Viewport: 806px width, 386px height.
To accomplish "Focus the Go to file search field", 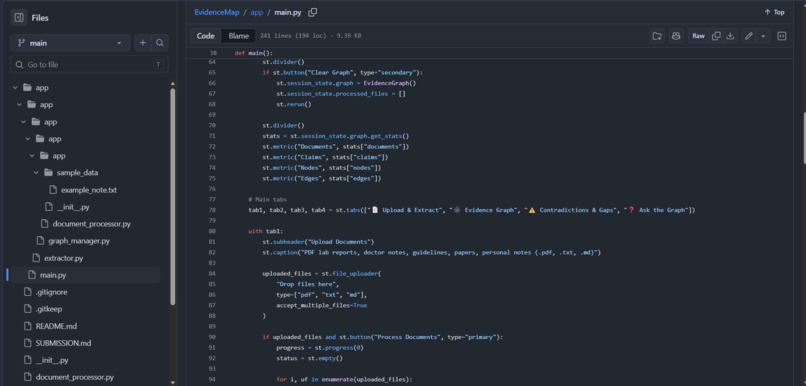I will click(x=89, y=64).
